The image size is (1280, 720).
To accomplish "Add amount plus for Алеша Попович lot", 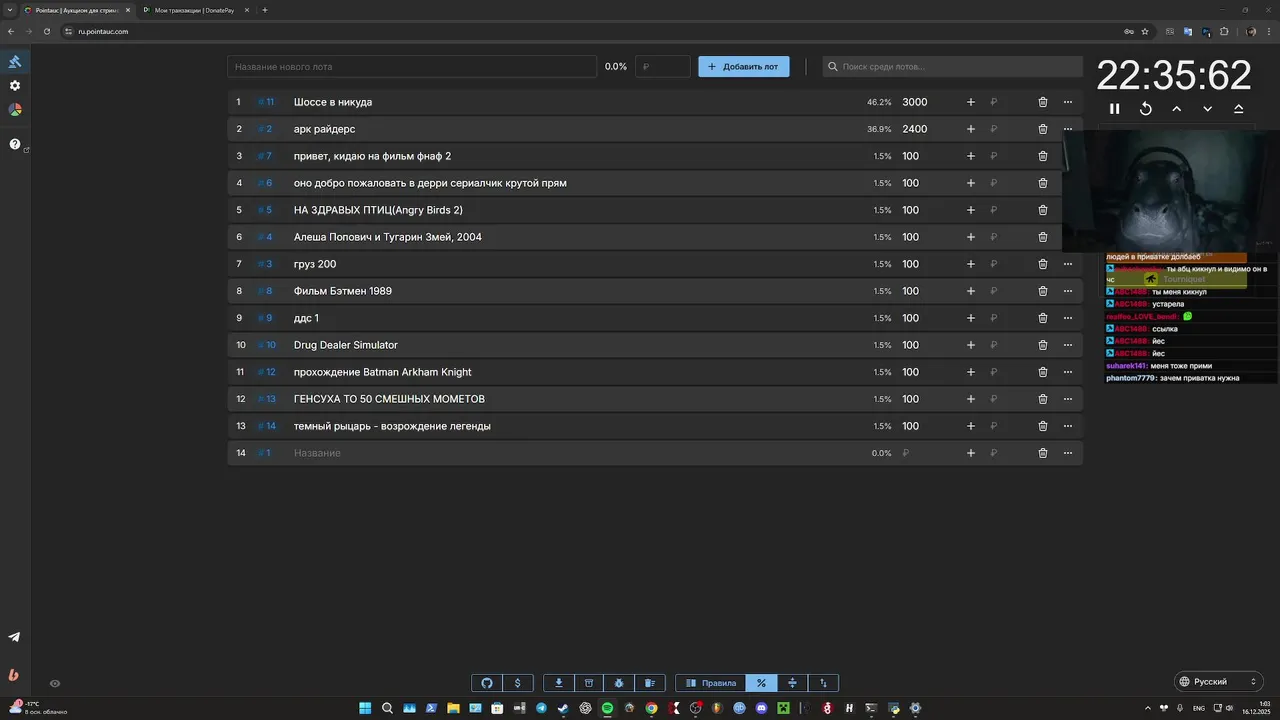I will (970, 237).
